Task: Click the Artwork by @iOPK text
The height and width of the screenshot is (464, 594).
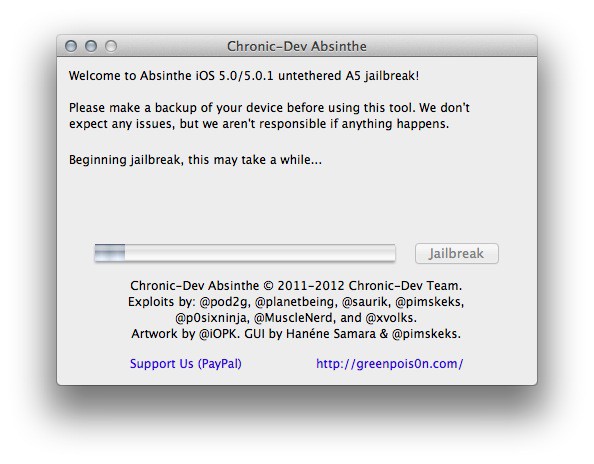Action: pyautogui.click(x=186, y=334)
